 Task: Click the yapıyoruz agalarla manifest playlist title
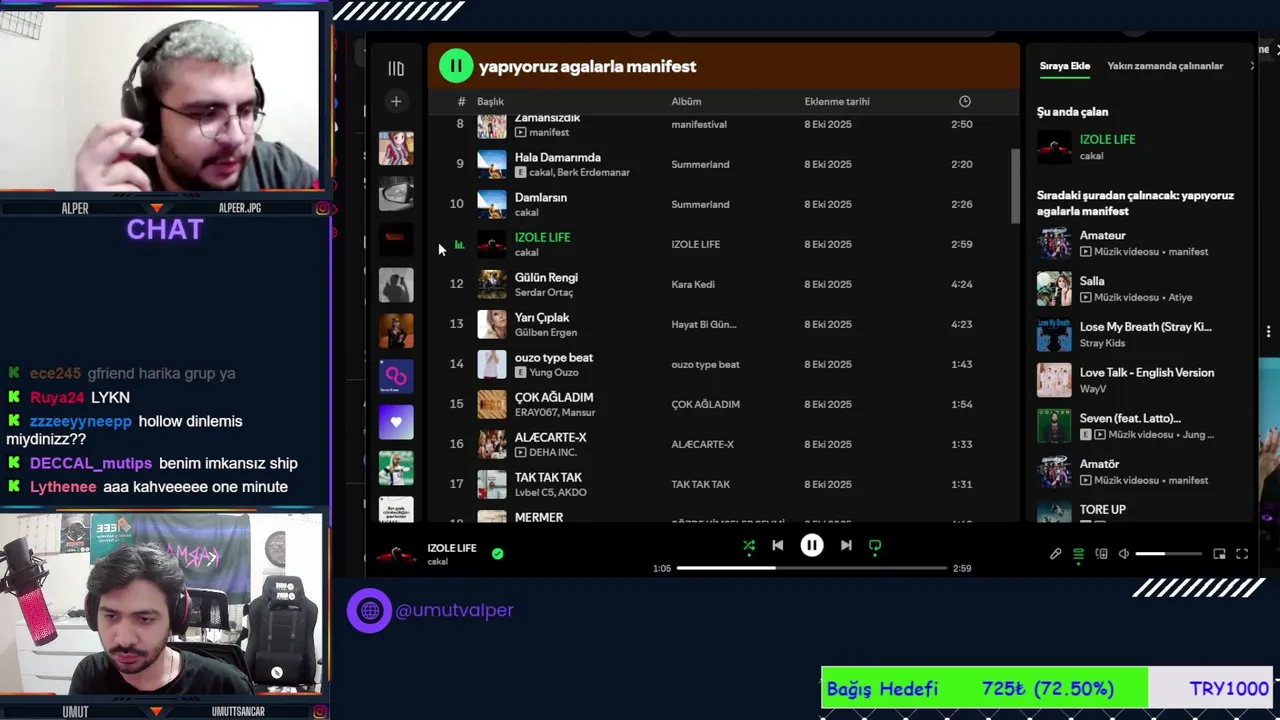click(x=587, y=66)
